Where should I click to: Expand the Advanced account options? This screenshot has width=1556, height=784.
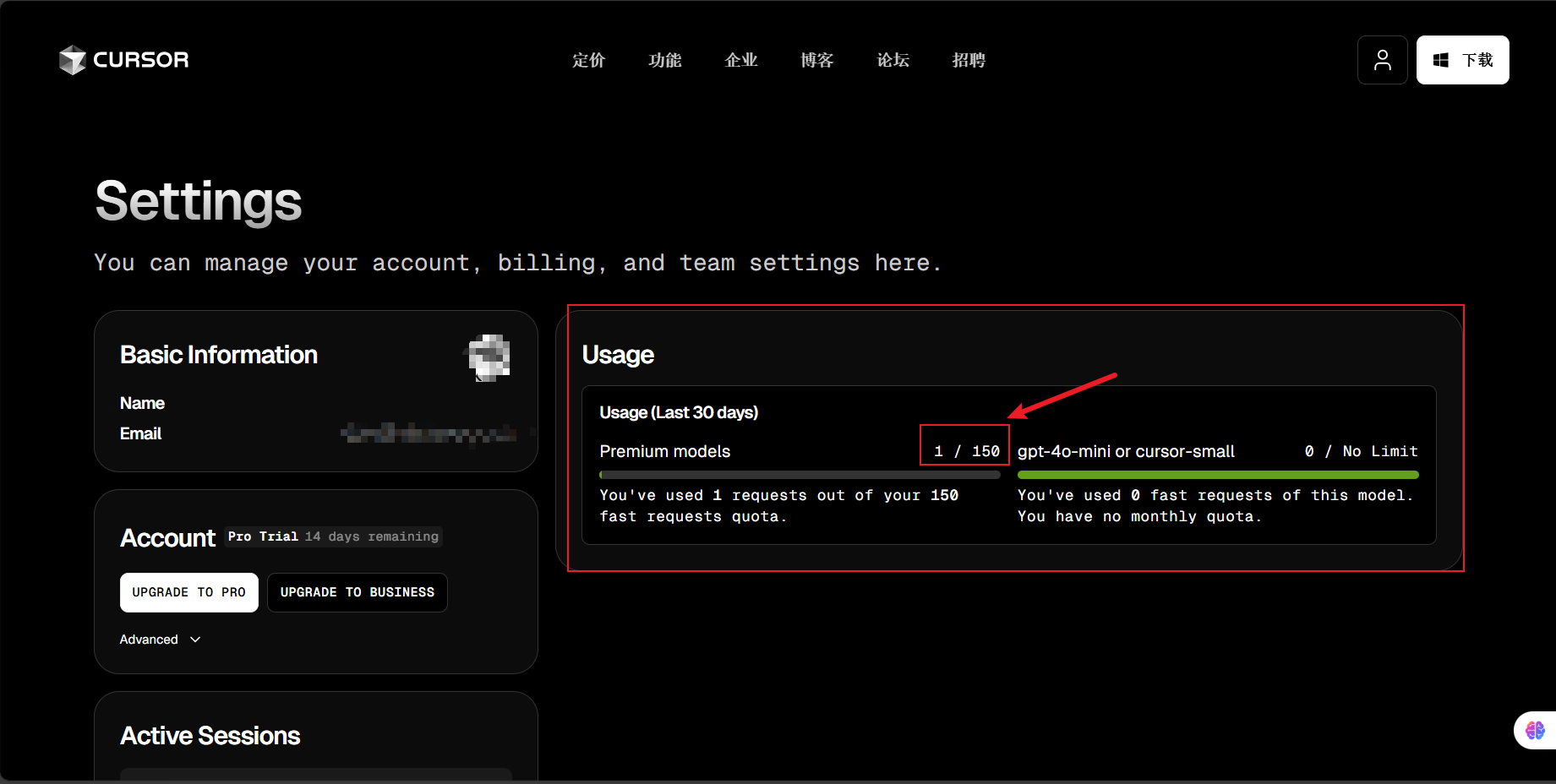(161, 640)
